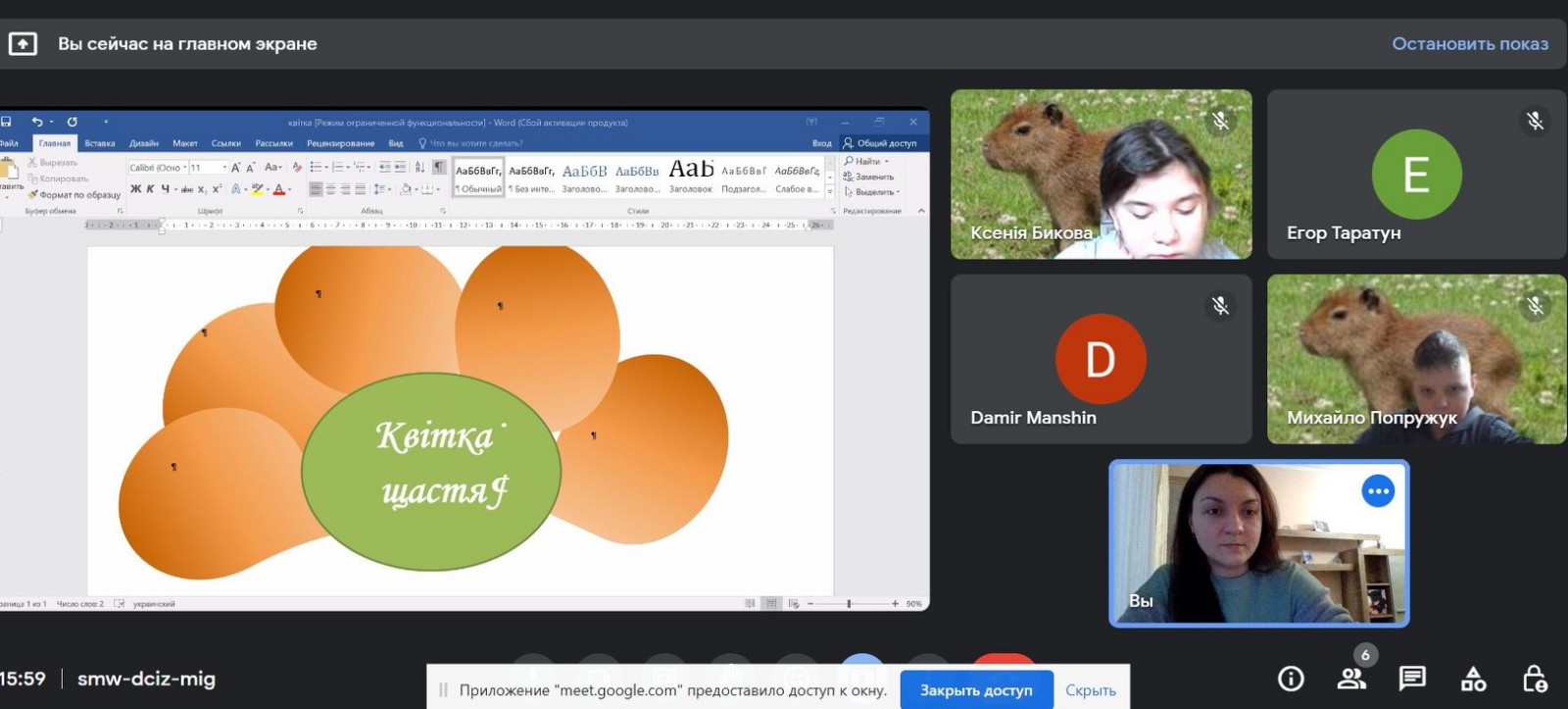Open host controls lock icon
The width and height of the screenshot is (1568, 709).
pos(1534,678)
